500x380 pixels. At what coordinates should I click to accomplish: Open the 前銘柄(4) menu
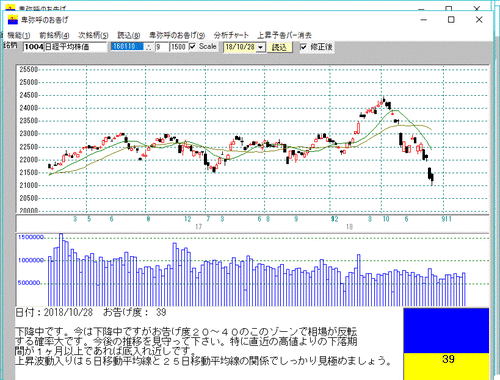pyautogui.click(x=54, y=35)
